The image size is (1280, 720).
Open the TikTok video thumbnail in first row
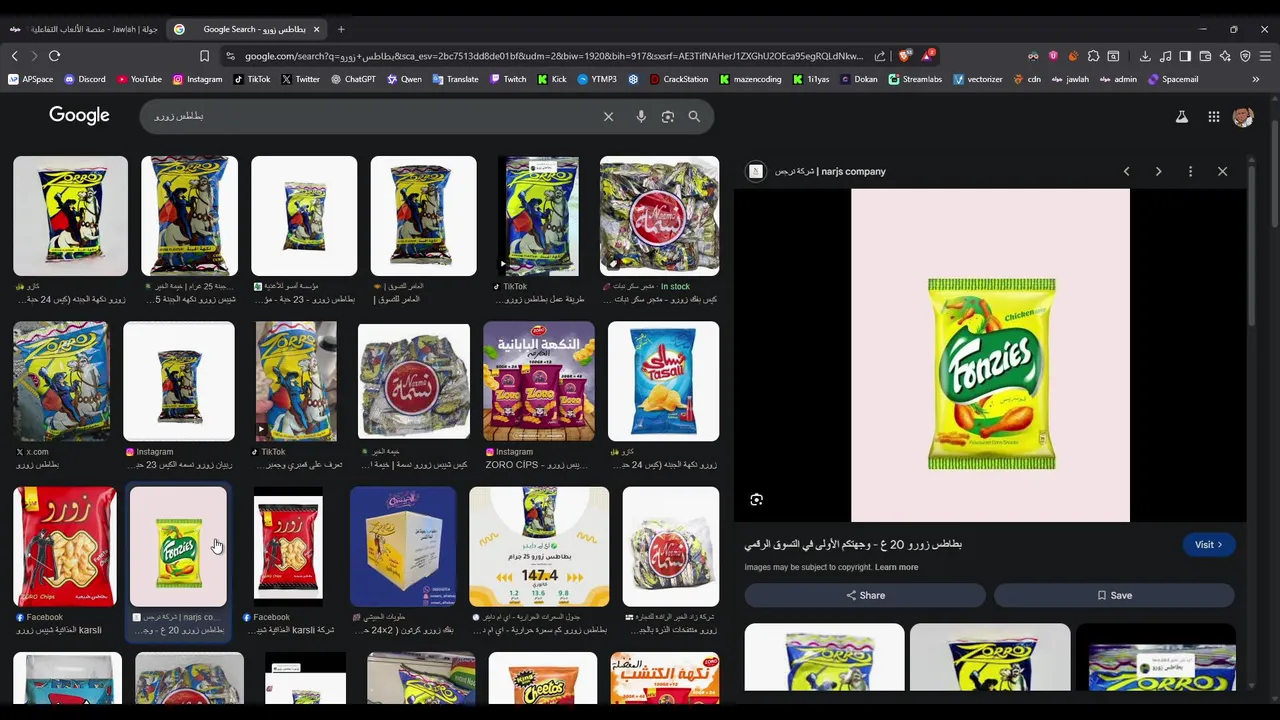click(x=538, y=216)
